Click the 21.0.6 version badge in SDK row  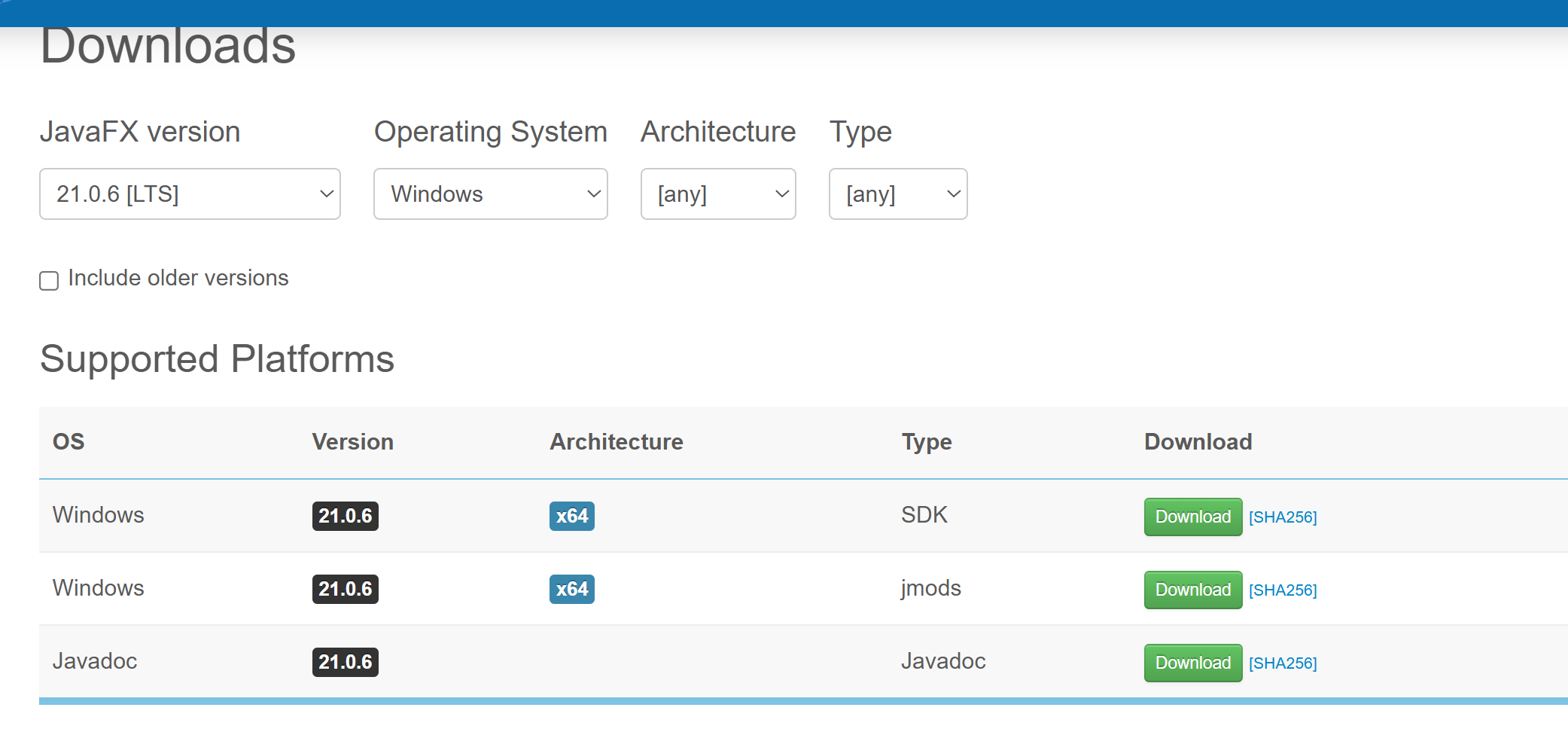[345, 516]
